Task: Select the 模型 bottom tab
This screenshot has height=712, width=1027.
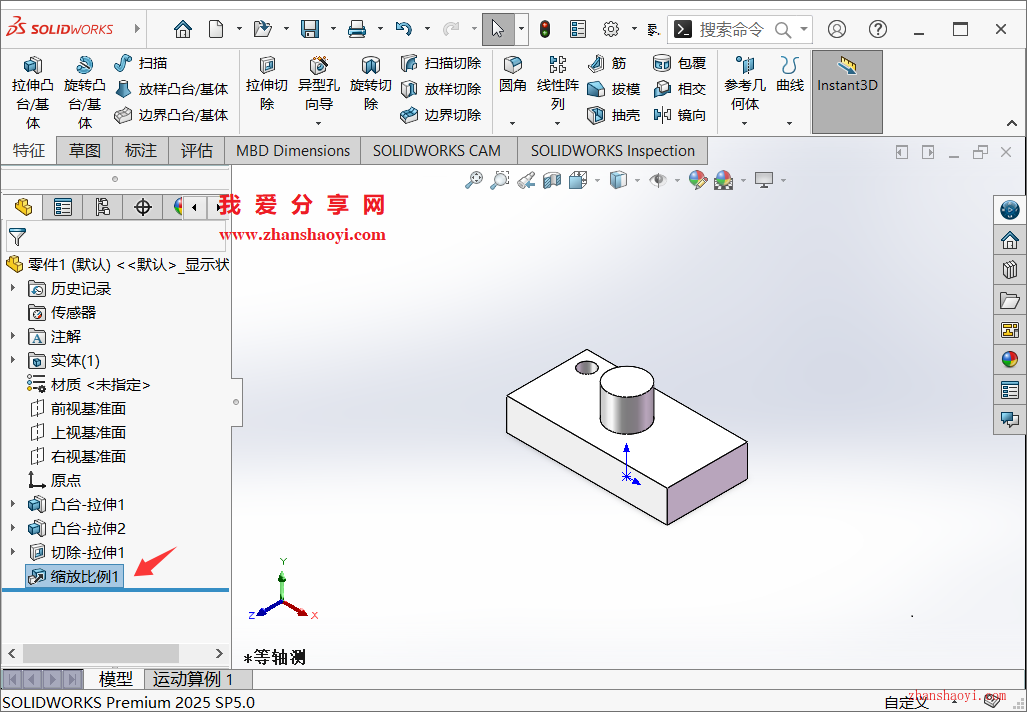Action: click(x=115, y=679)
